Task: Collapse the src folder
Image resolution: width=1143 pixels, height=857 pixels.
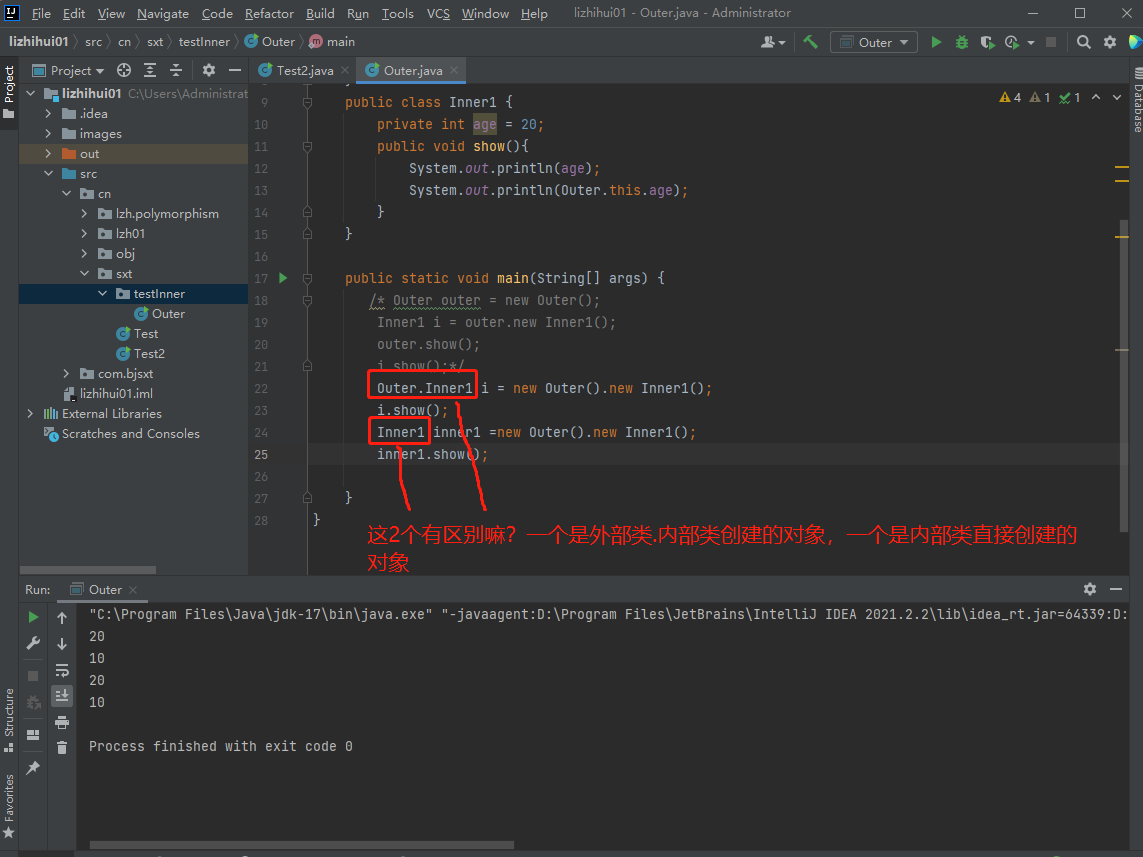Action: point(48,173)
